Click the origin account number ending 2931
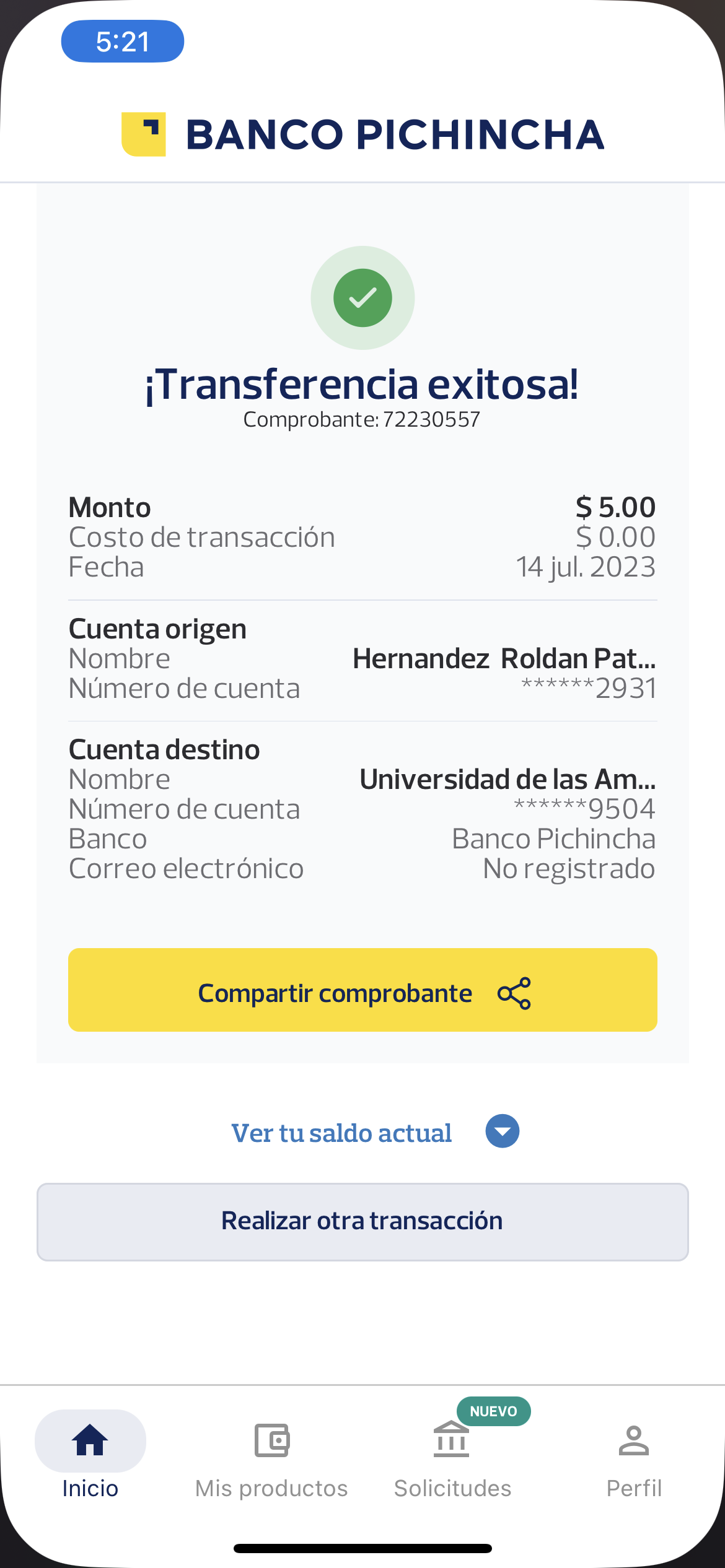The width and height of the screenshot is (725, 1568). [589, 688]
